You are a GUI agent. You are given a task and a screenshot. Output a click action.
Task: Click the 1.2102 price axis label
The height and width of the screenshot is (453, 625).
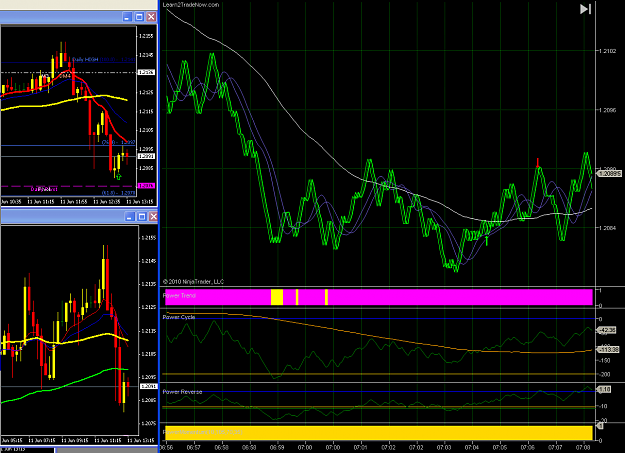point(607,51)
